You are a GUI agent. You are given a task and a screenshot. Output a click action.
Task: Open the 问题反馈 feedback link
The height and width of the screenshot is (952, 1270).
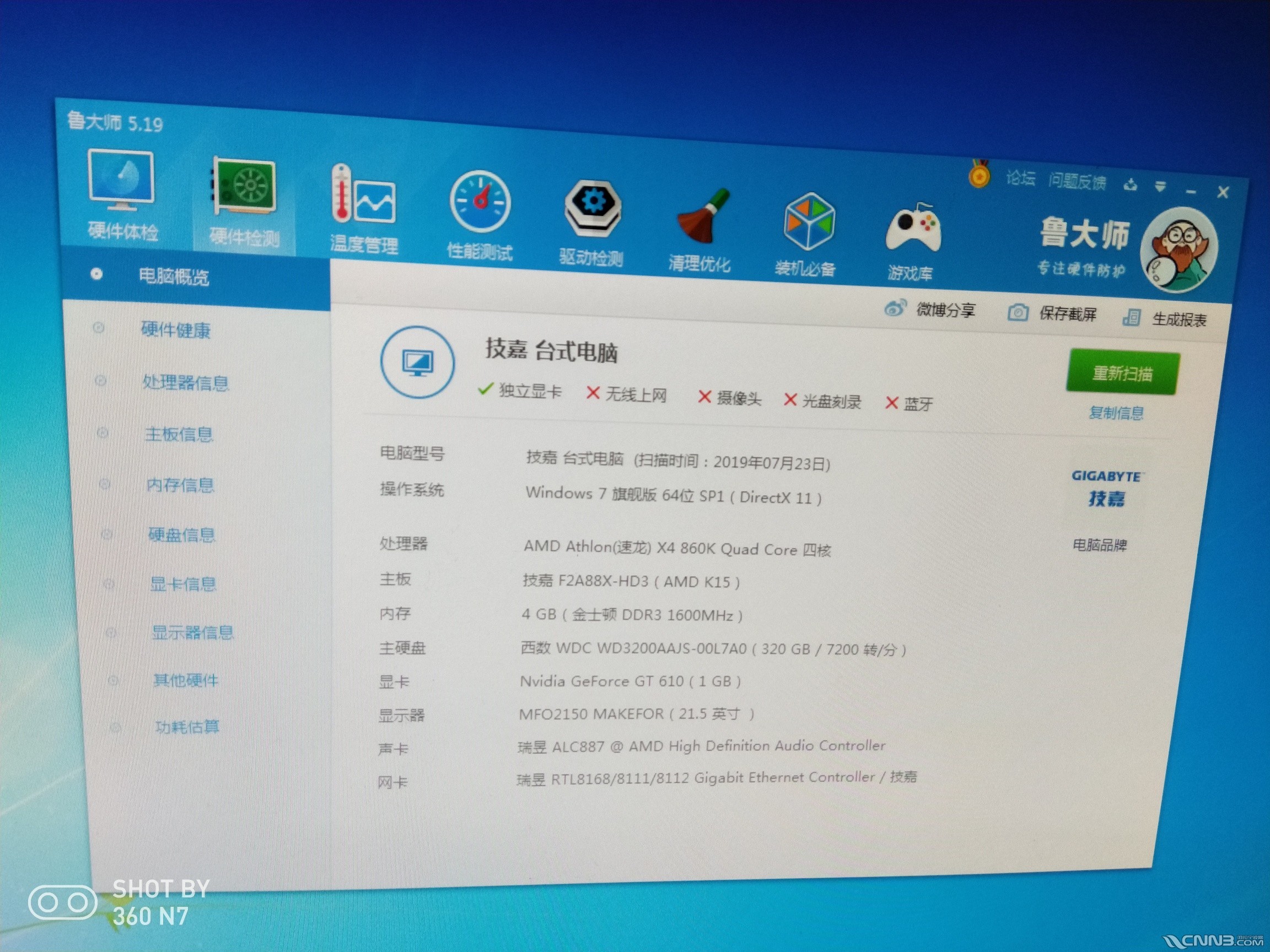[x=1077, y=181]
